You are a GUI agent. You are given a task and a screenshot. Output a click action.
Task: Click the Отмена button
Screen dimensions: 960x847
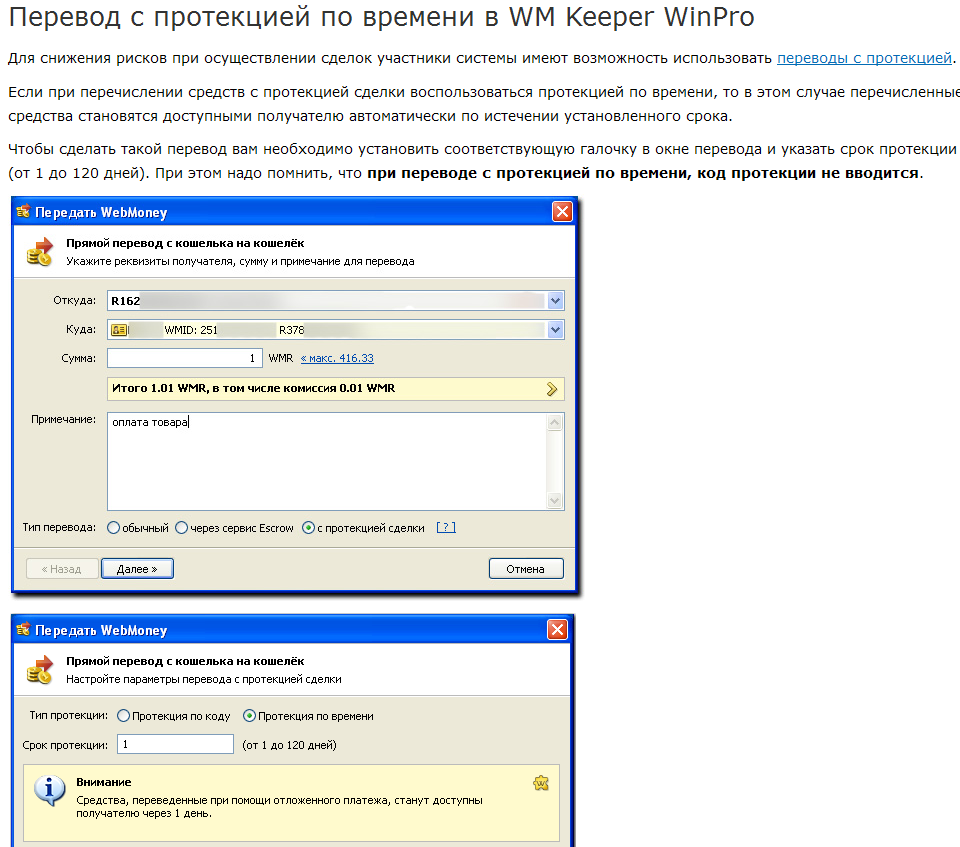click(x=526, y=569)
